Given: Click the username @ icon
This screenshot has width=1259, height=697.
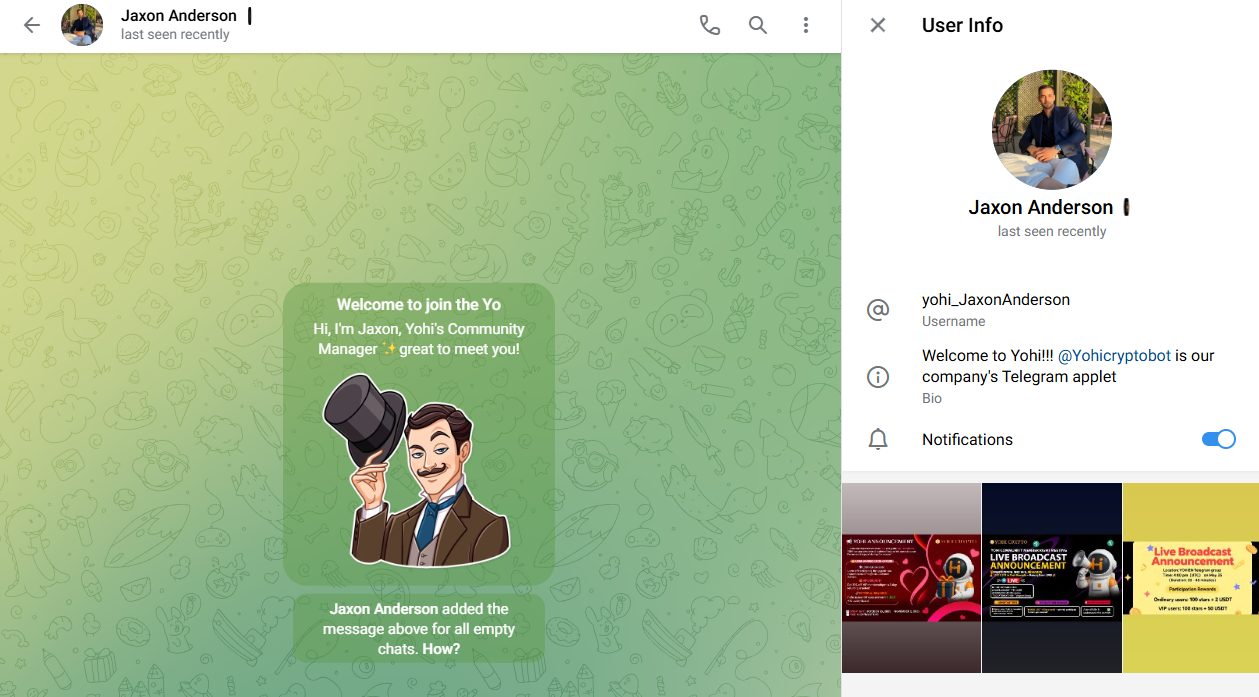Looking at the screenshot, I should click(878, 310).
